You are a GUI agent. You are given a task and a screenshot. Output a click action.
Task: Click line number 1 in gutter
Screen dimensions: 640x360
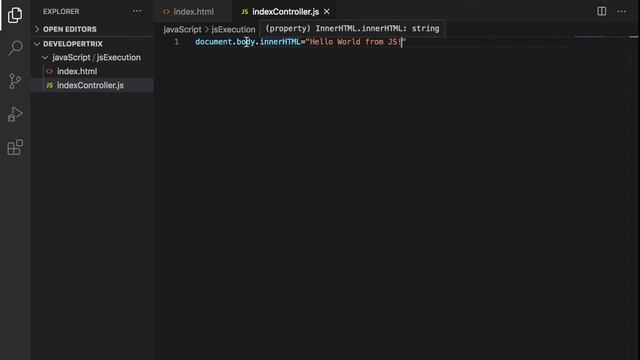coord(176,42)
